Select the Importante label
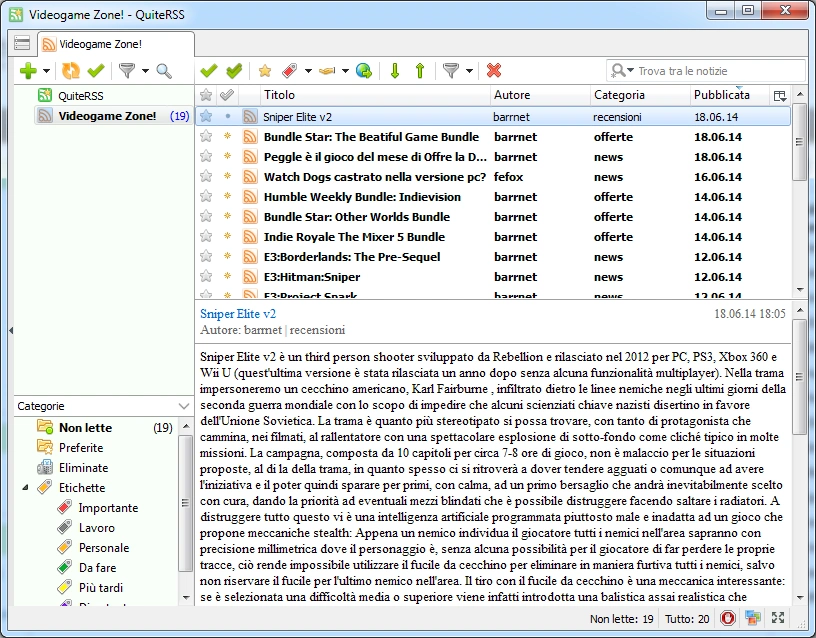Image resolution: width=816 pixels, height=638 pixels. (x=108, y=507)
